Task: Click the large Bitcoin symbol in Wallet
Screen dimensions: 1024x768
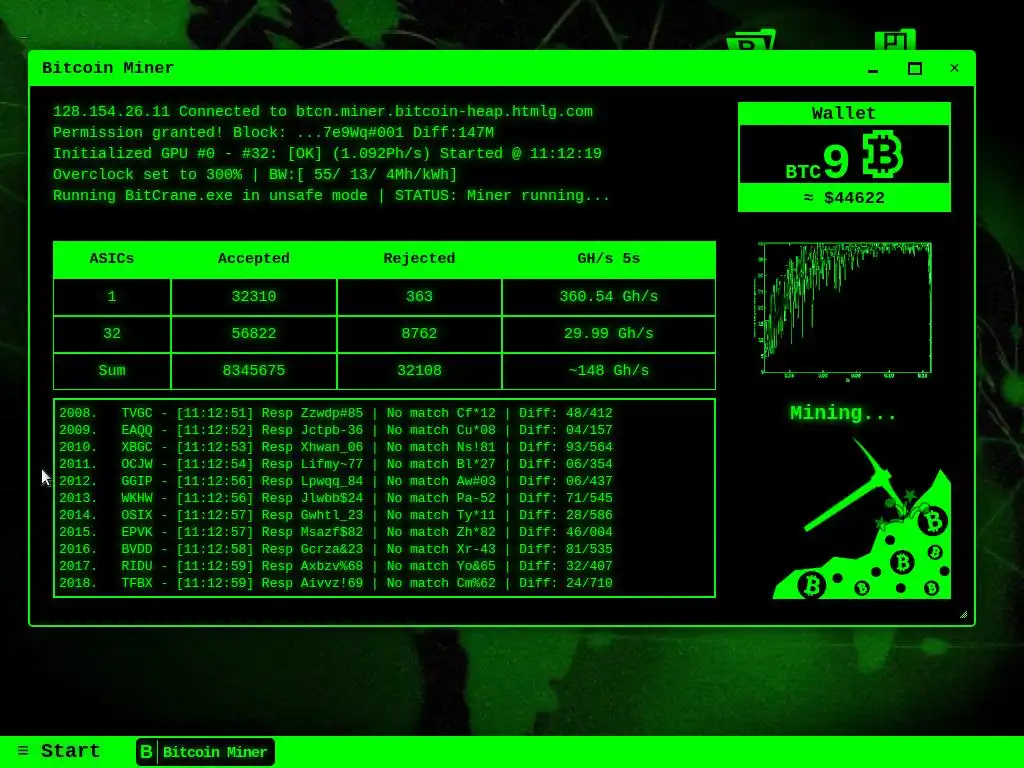Action: pos(882,155)
